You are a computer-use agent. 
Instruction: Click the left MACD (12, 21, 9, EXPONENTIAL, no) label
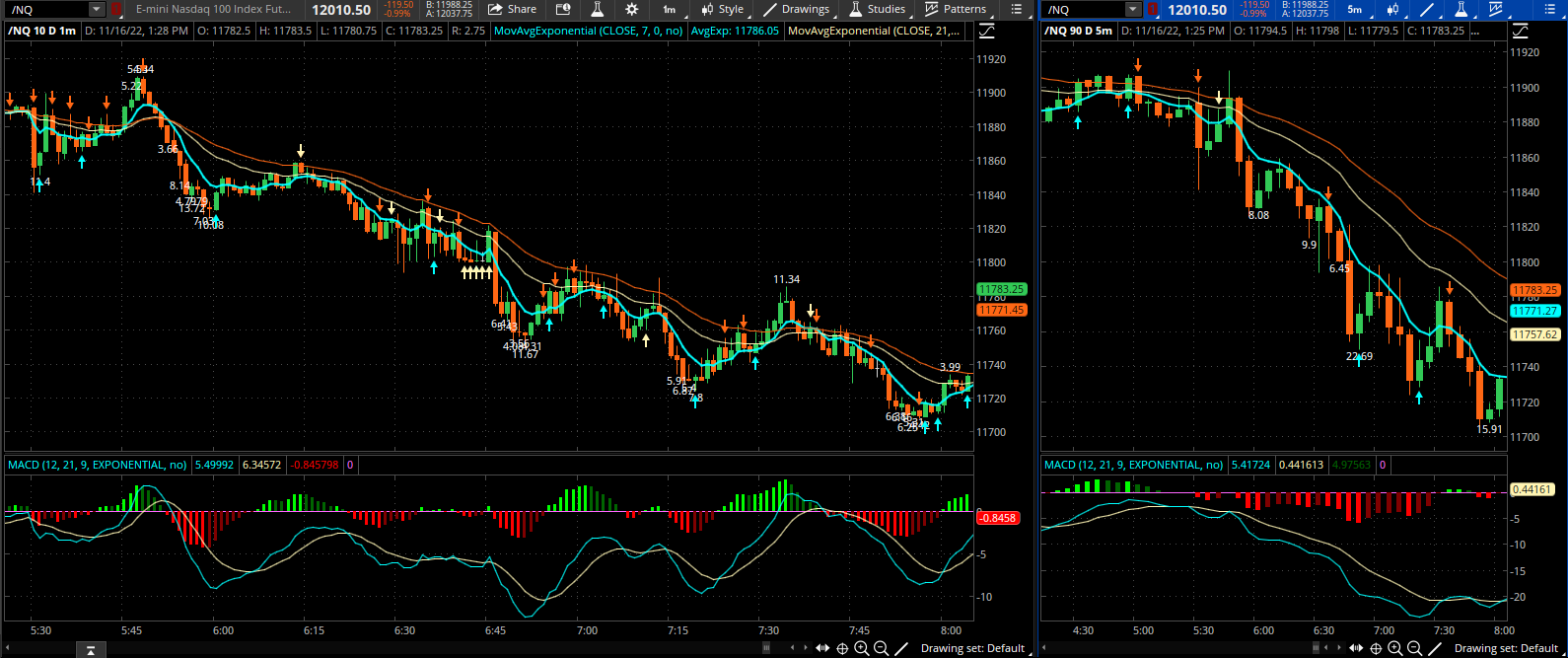pyautogui.click(x=97, y=465)
